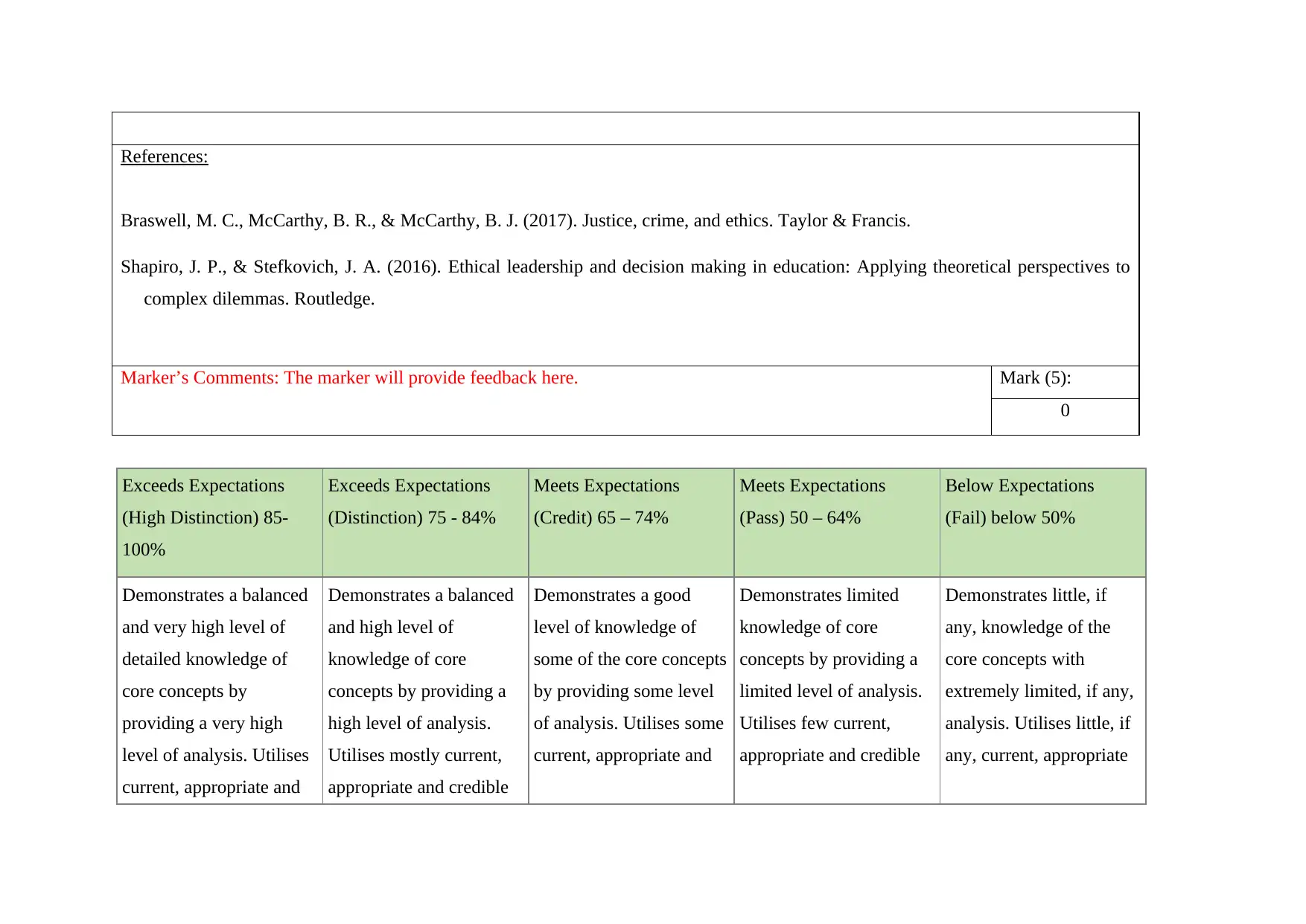Click the red Marker's Comments feedback text
The height and width of the screenshot is (924, 1306).
pos(349,377)
